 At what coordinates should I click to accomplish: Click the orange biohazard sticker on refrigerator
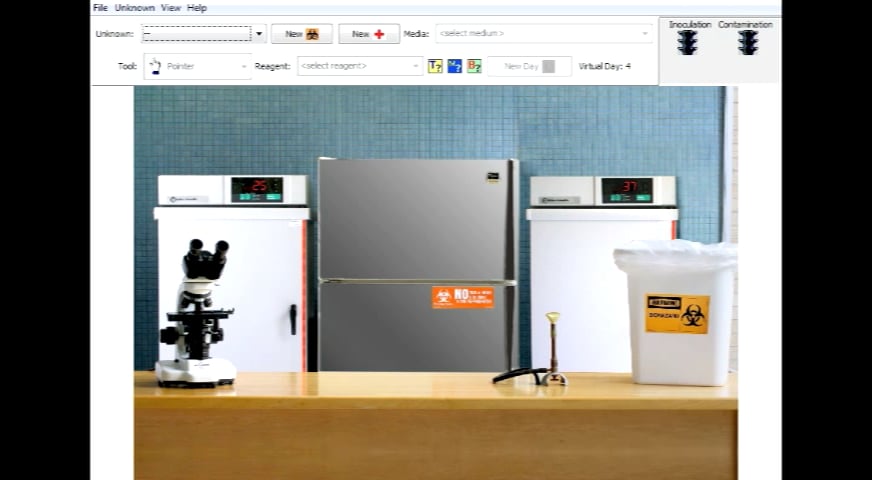point(463,298)
